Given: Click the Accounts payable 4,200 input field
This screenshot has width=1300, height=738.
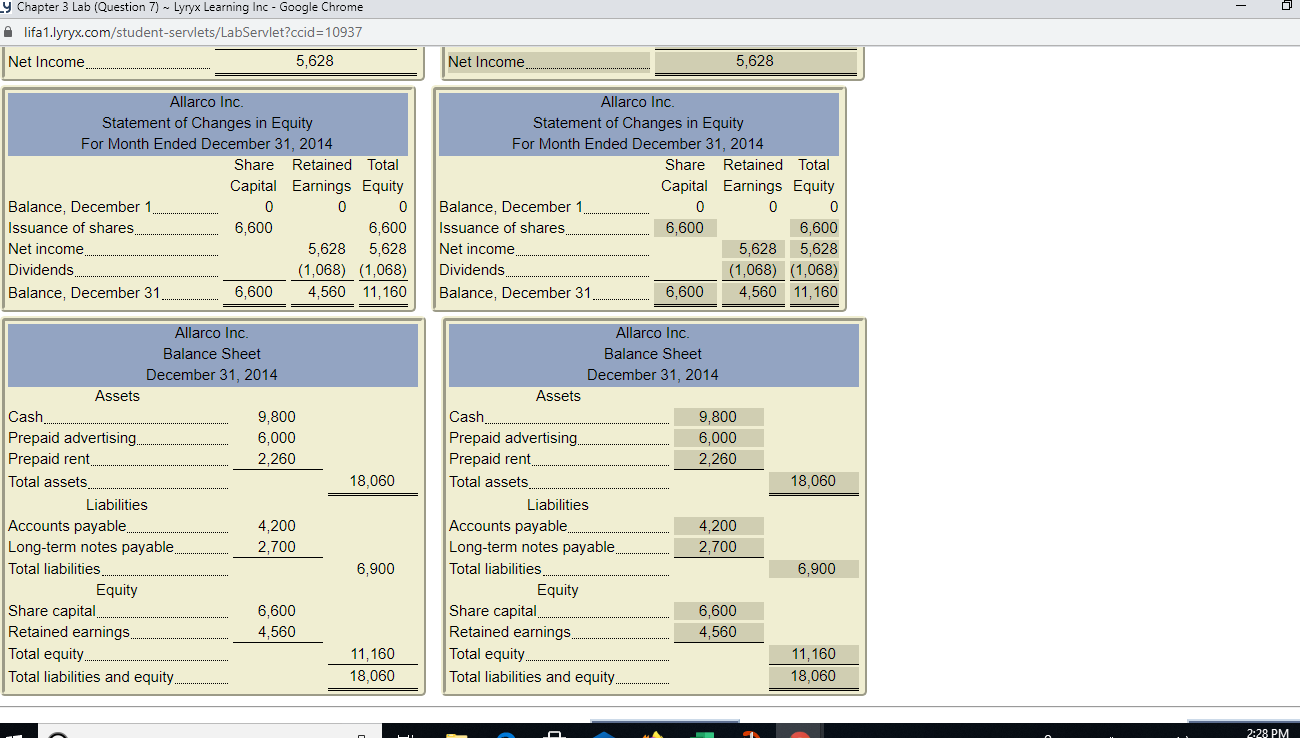Looking at the screenshot, I should (x=718, y=526).
